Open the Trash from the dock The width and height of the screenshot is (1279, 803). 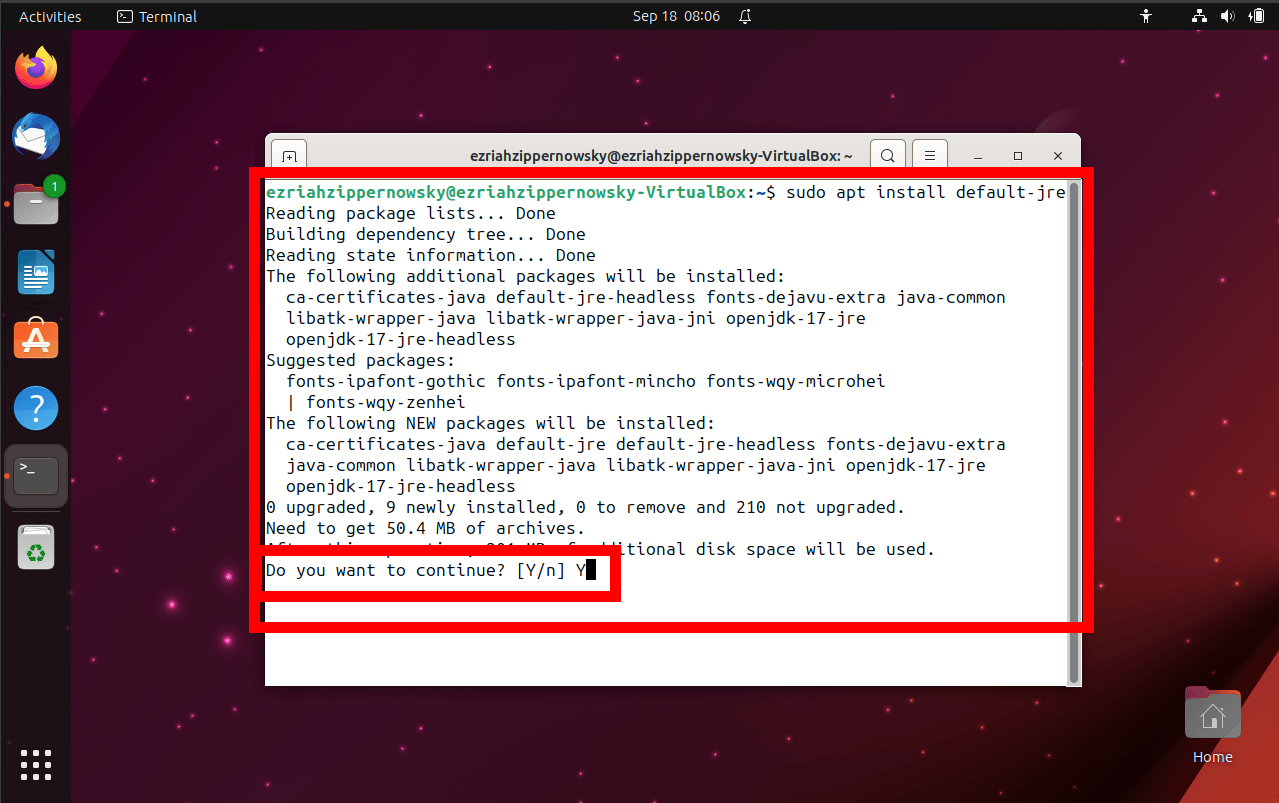pyautogui.click(x=36, y=546)
